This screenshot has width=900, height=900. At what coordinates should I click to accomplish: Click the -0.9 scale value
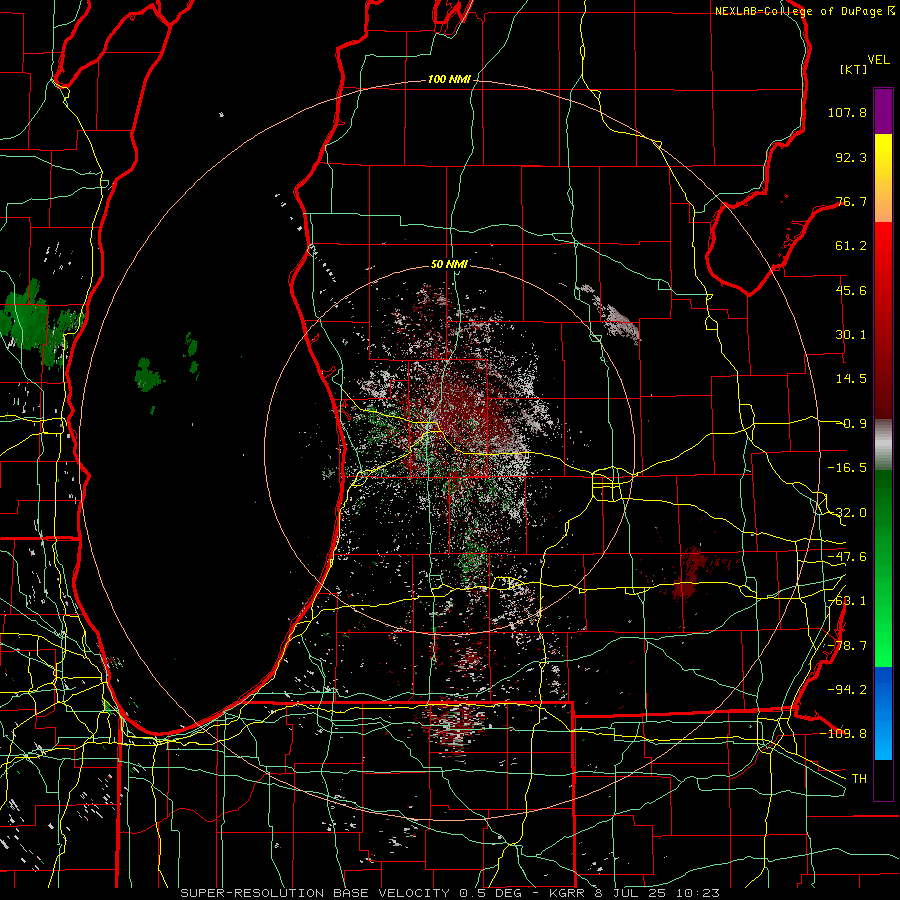853,424
